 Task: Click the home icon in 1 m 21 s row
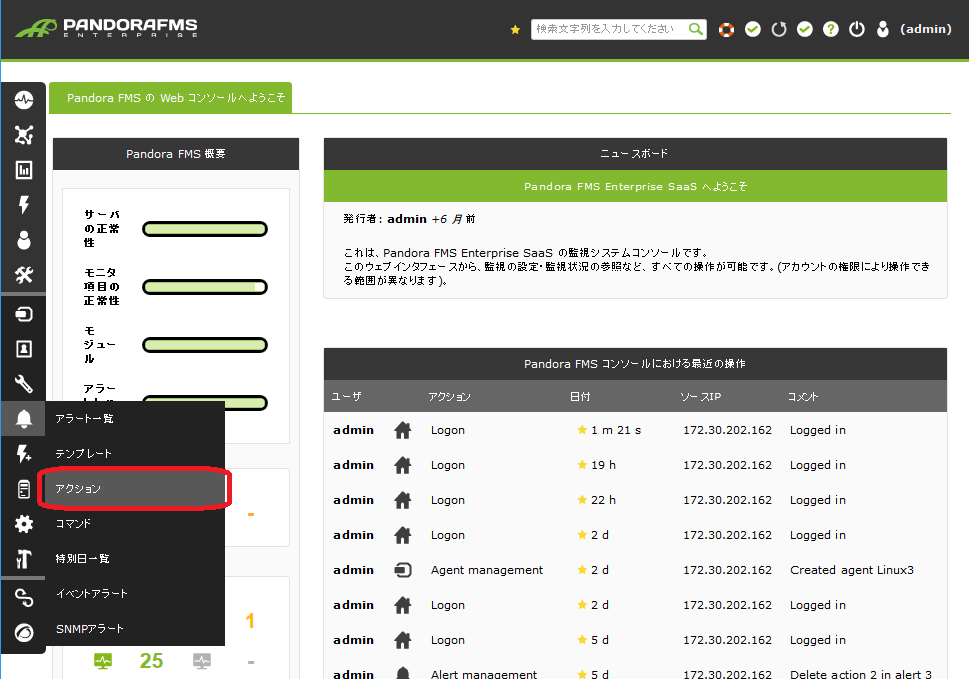point(402,430)
